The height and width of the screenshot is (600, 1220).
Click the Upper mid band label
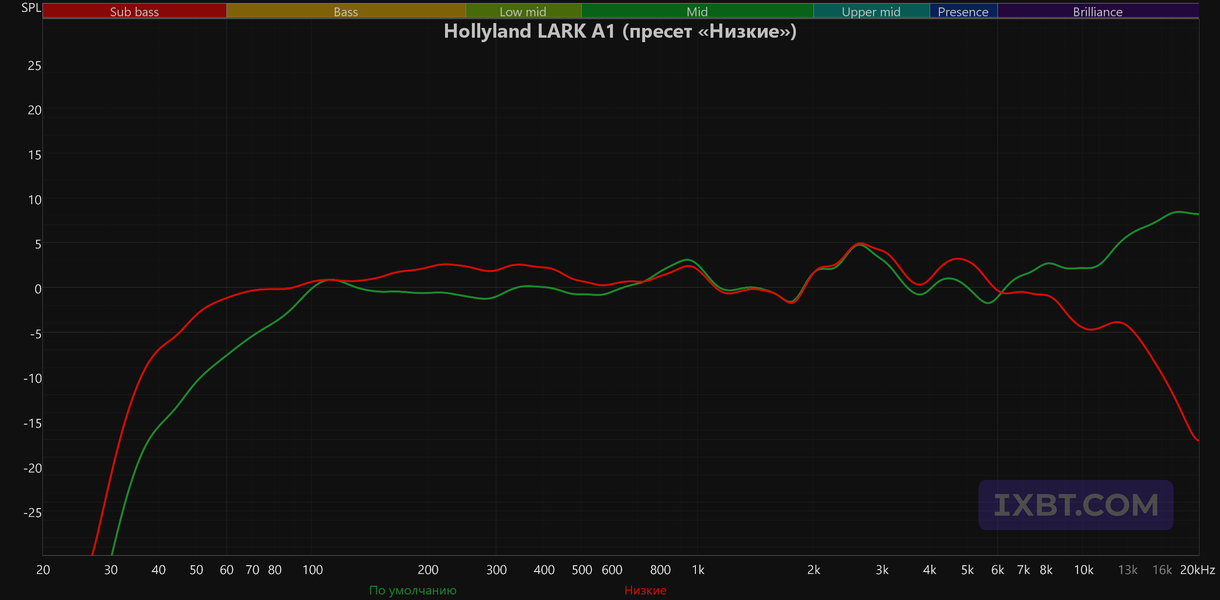pos(871,12)
